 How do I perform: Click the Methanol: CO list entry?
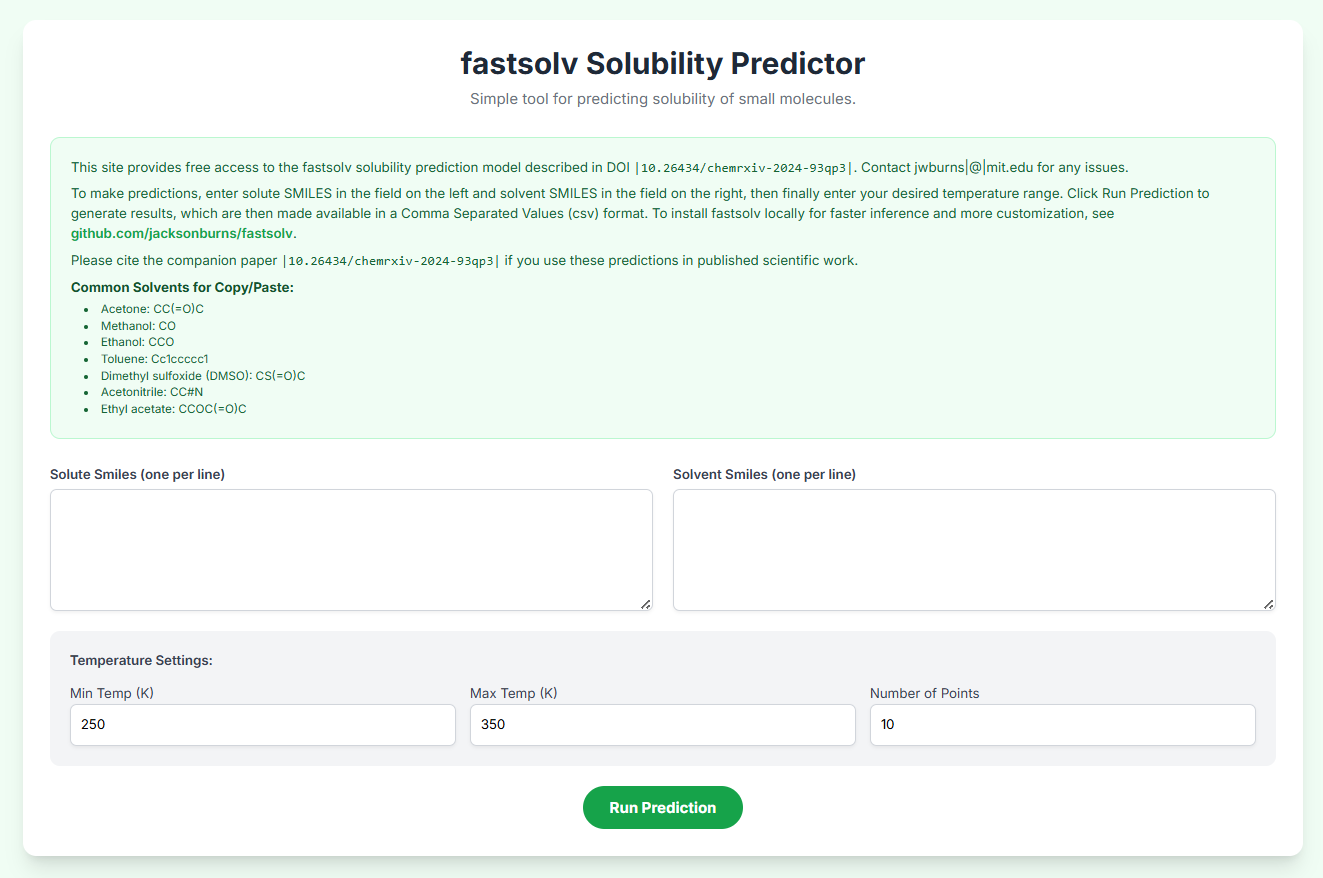tap(138, 326)
